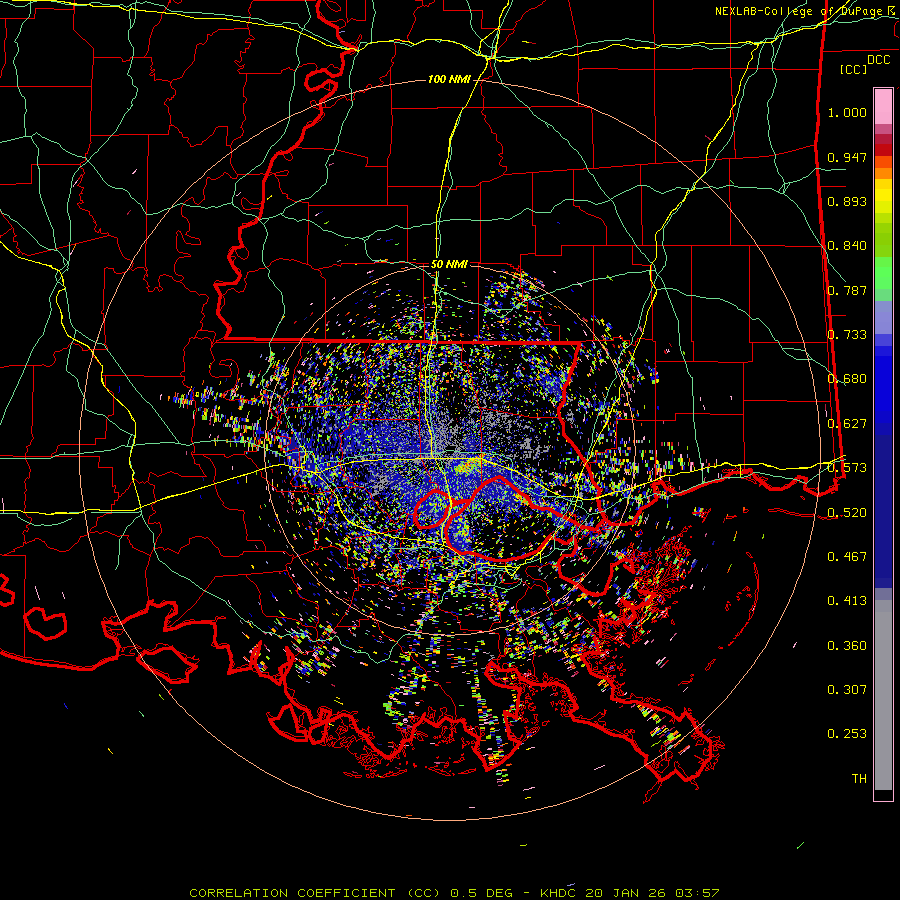The height and width of the screenshot is (900, 900).
Task: Click the 0.893 scale value
Action: coord(847,201)
